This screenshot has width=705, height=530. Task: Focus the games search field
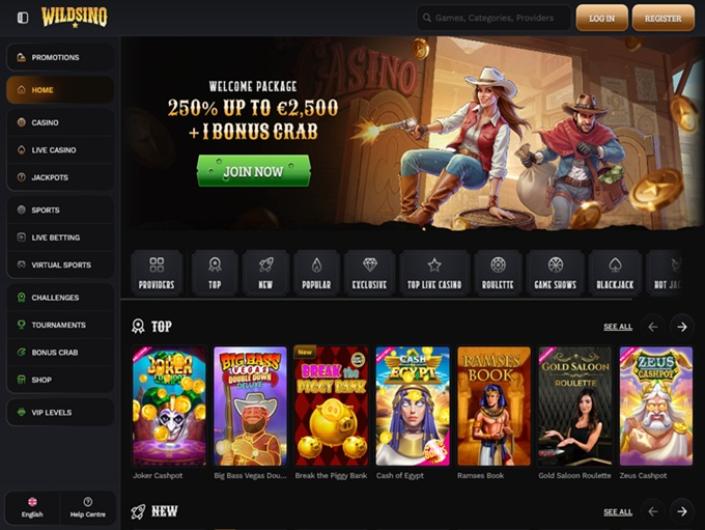(494, 18)
